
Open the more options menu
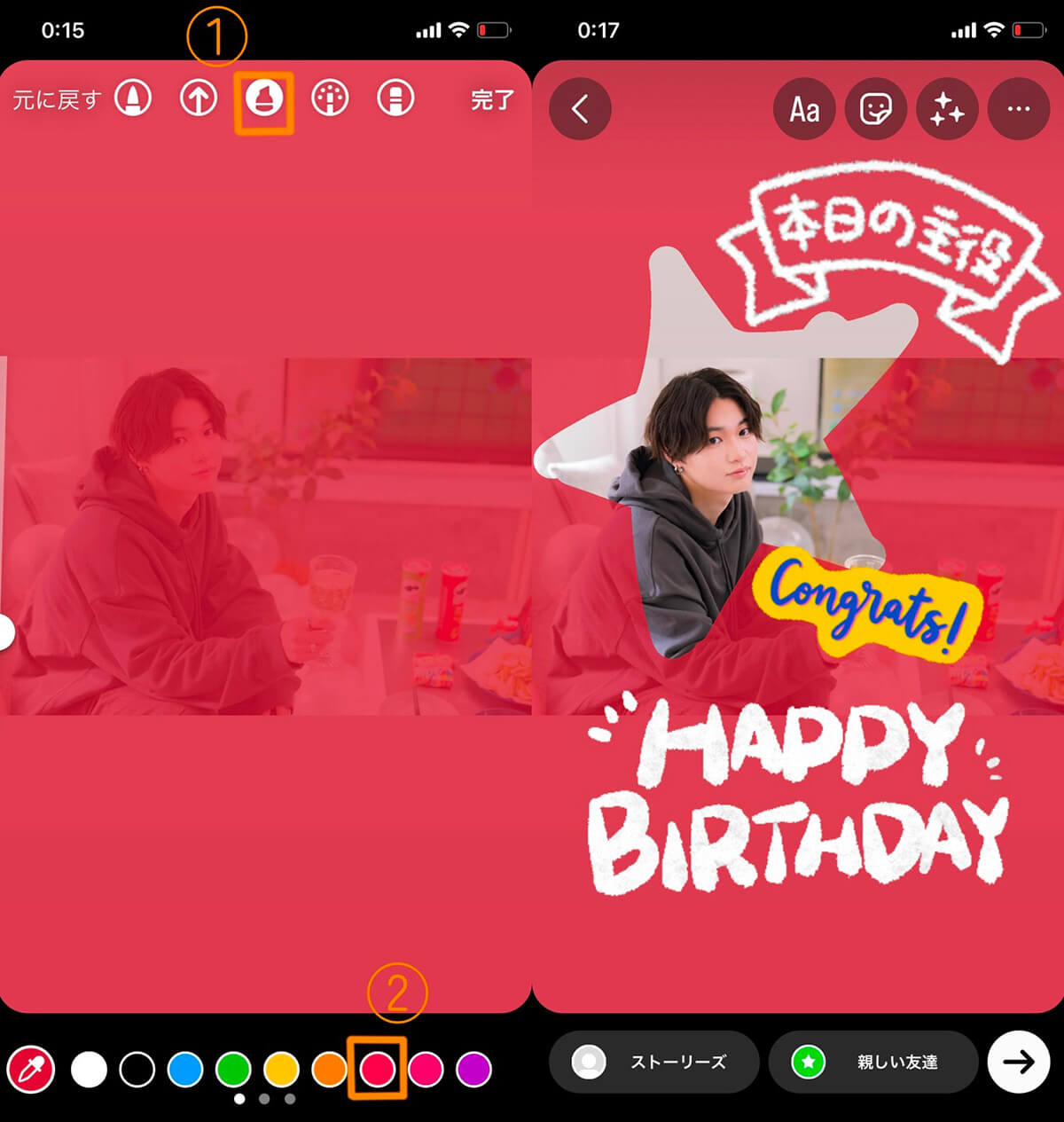click(x=1018, y=109)
